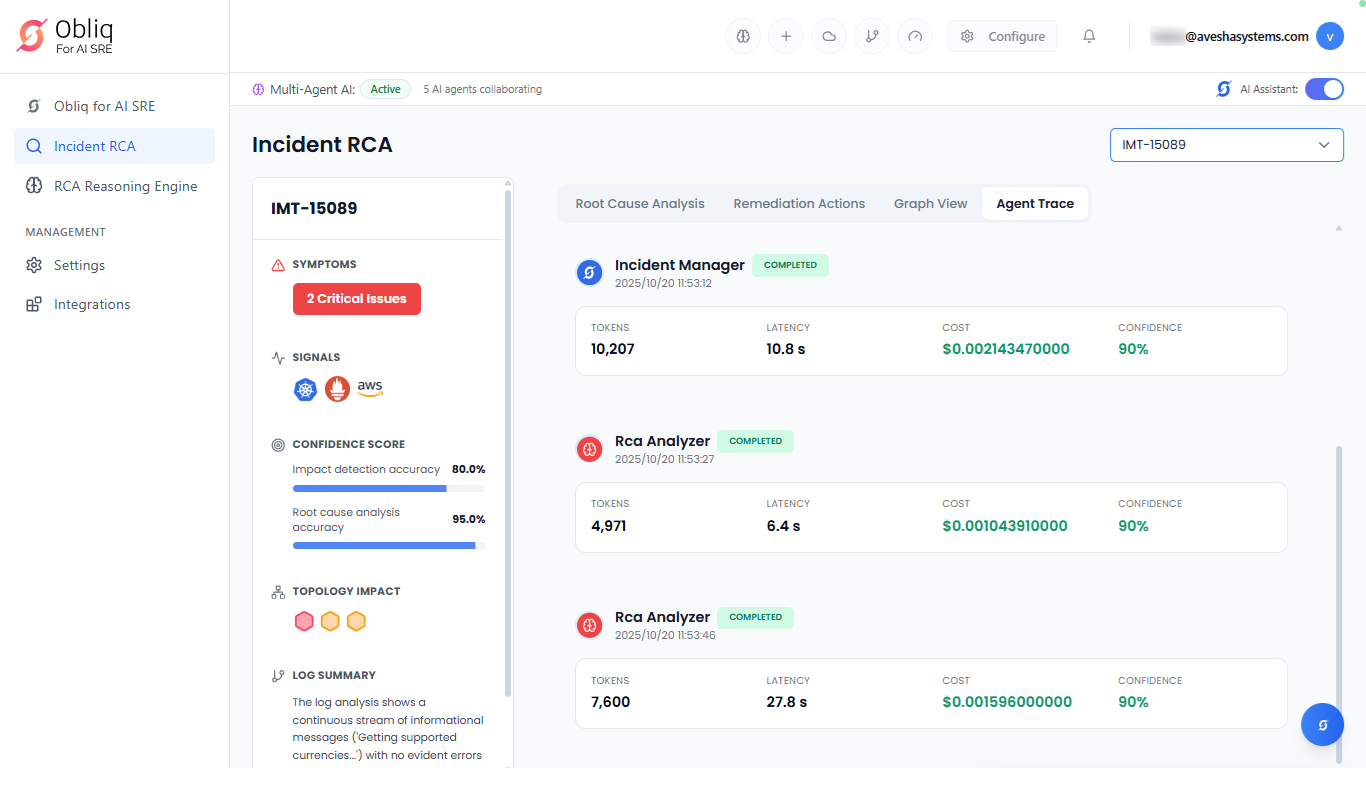The height and width of the screenshot is (787, 1366).
Task: Click the plus icon in top toolbar
Action: [x=786, y=36]
